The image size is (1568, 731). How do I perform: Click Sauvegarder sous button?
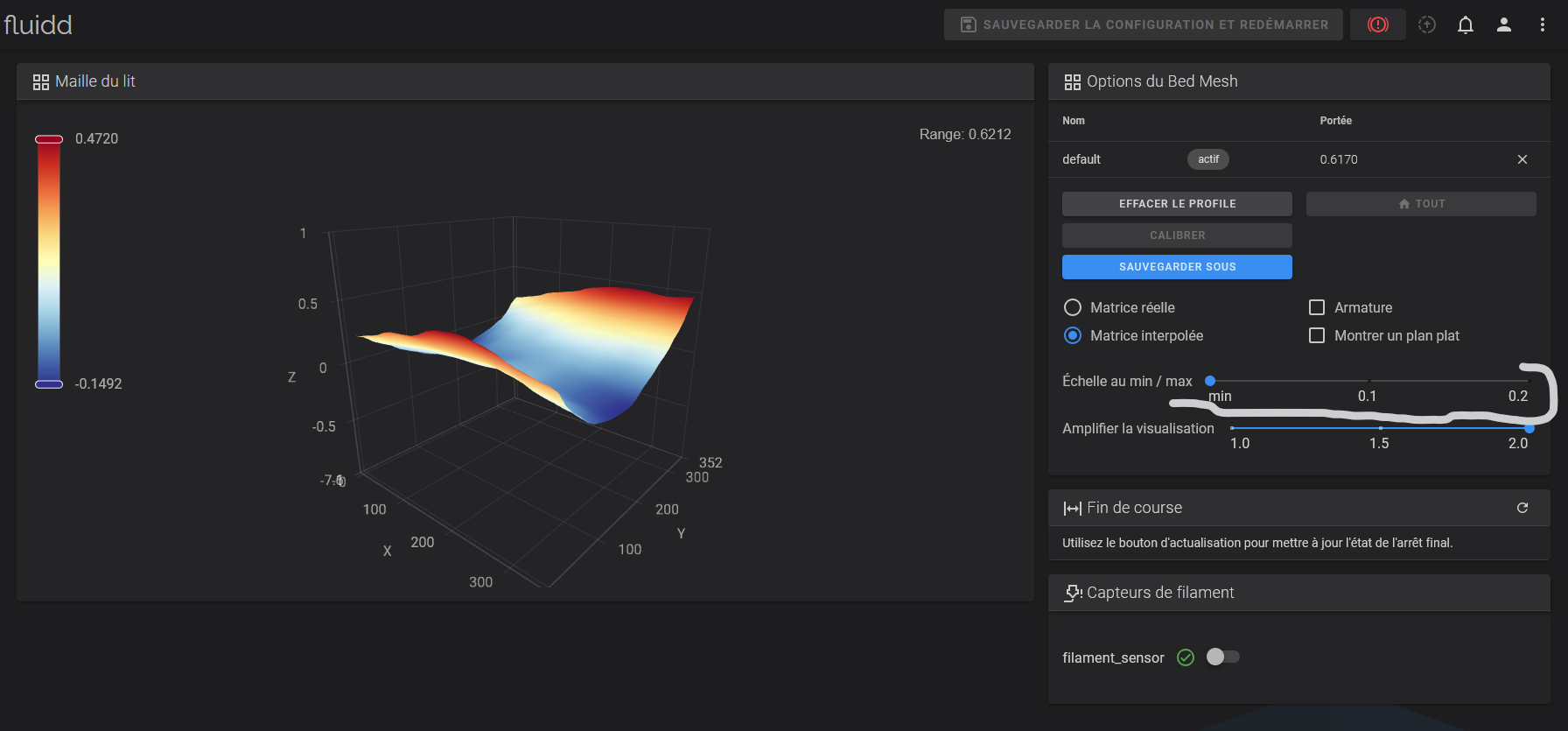(x=1177, y=267)
